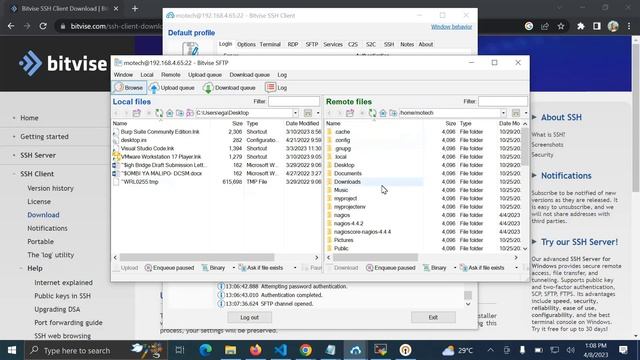Screen dimensions: 640x360
Task: Select the remote myprojectenv folder
Action: tap(350, 207)
